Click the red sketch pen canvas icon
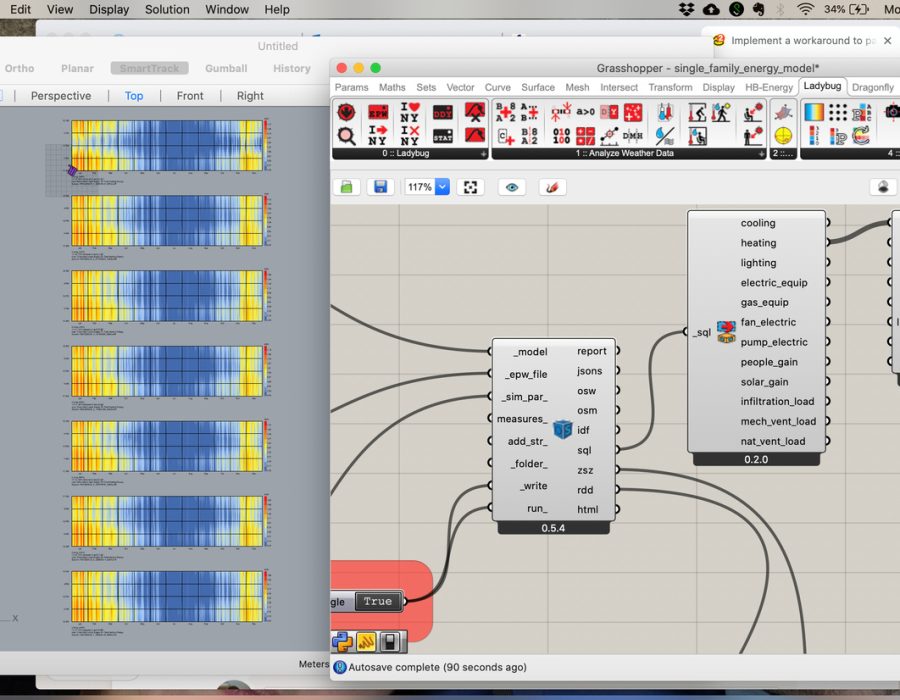Image resolution: width=900 pixels, height=700 pixels. (x=552, y=187)
